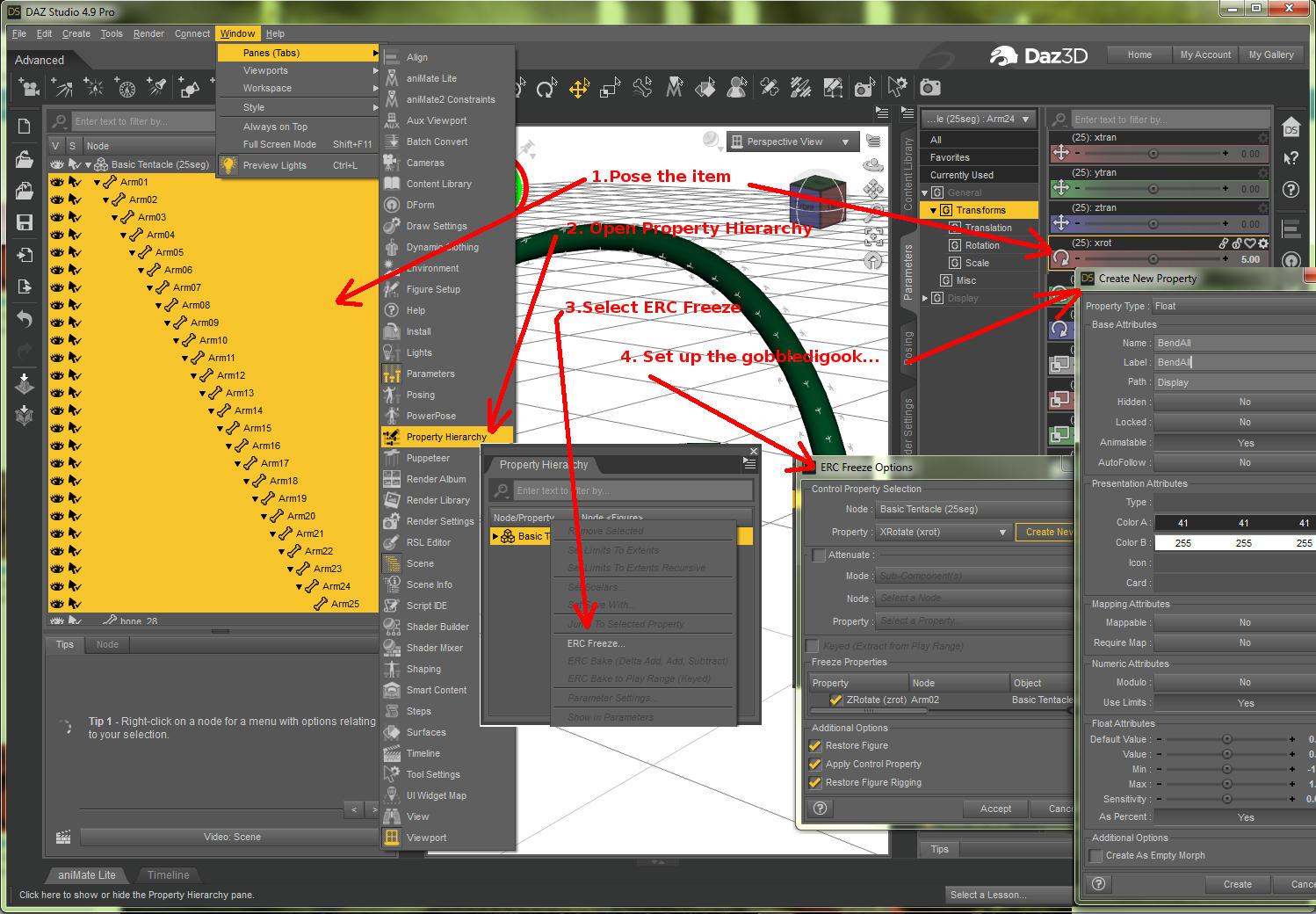Click the heart favorite icon on xrot

1250,243
